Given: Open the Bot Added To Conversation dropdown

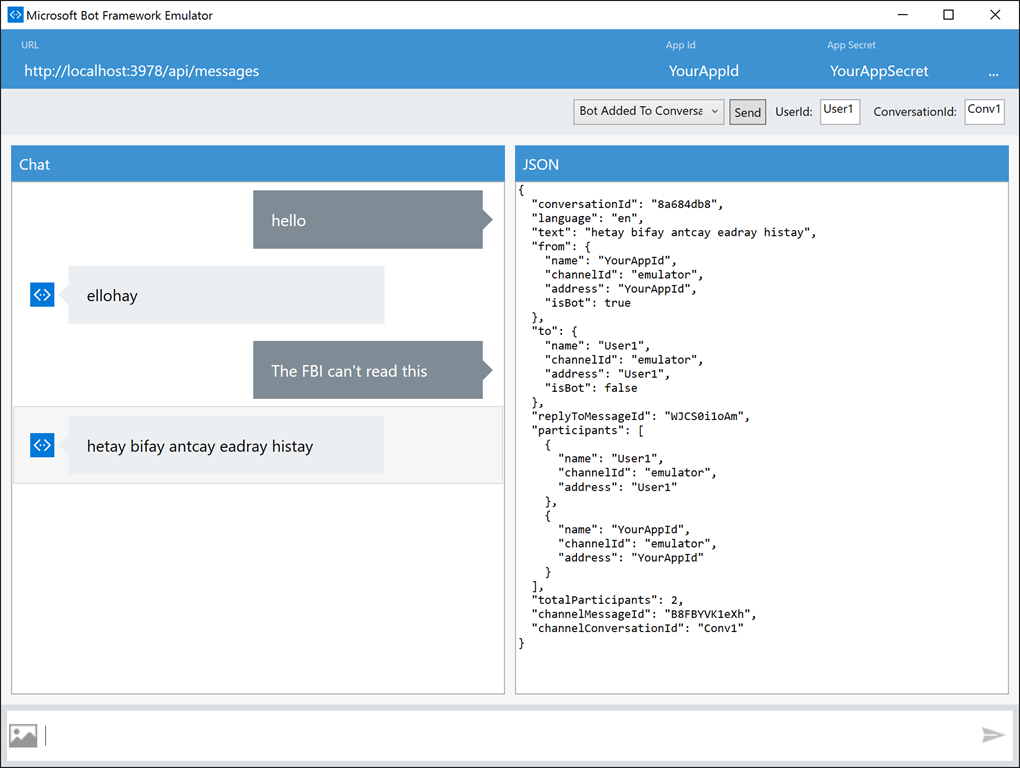Looking at the screenshot, I should click(x=648, y=112).
